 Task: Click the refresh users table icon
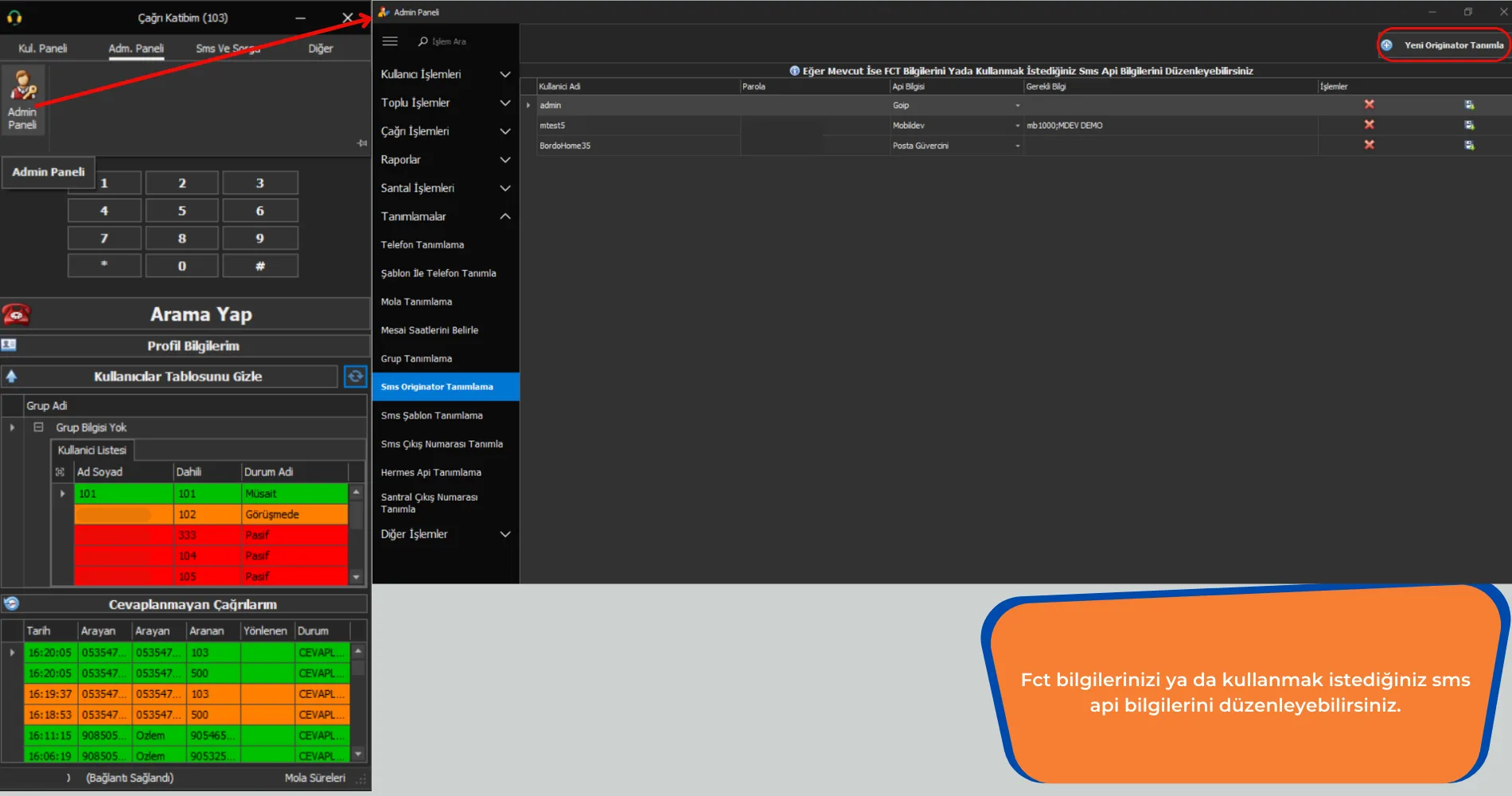tap(355, 377)
